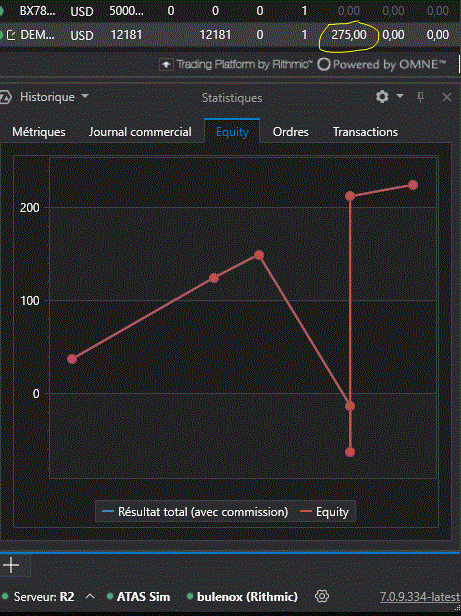Image resolution: width=461 pixels, height=616 pixels.
Task: Switch to the Métriques tab
Action: pyautogui.click(x=39, y=132)
